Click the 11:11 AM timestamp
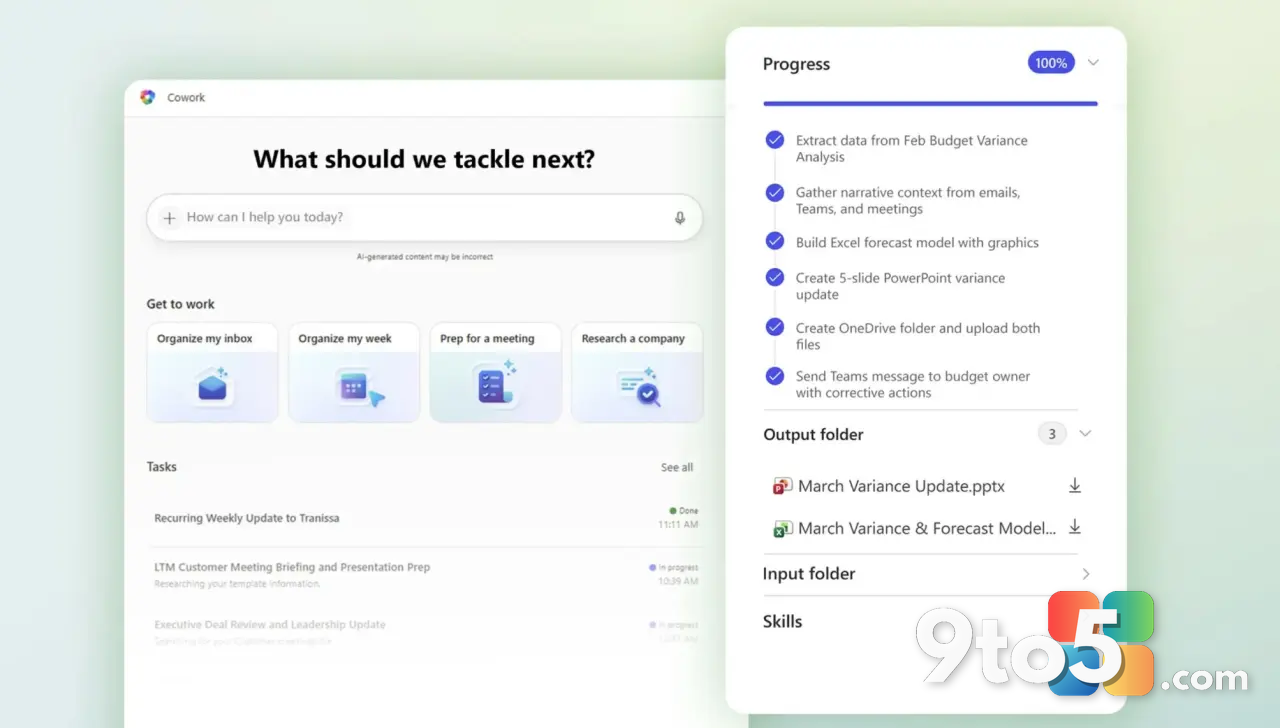Screen dimensions: 1280x728 click(x=678, y=524)
